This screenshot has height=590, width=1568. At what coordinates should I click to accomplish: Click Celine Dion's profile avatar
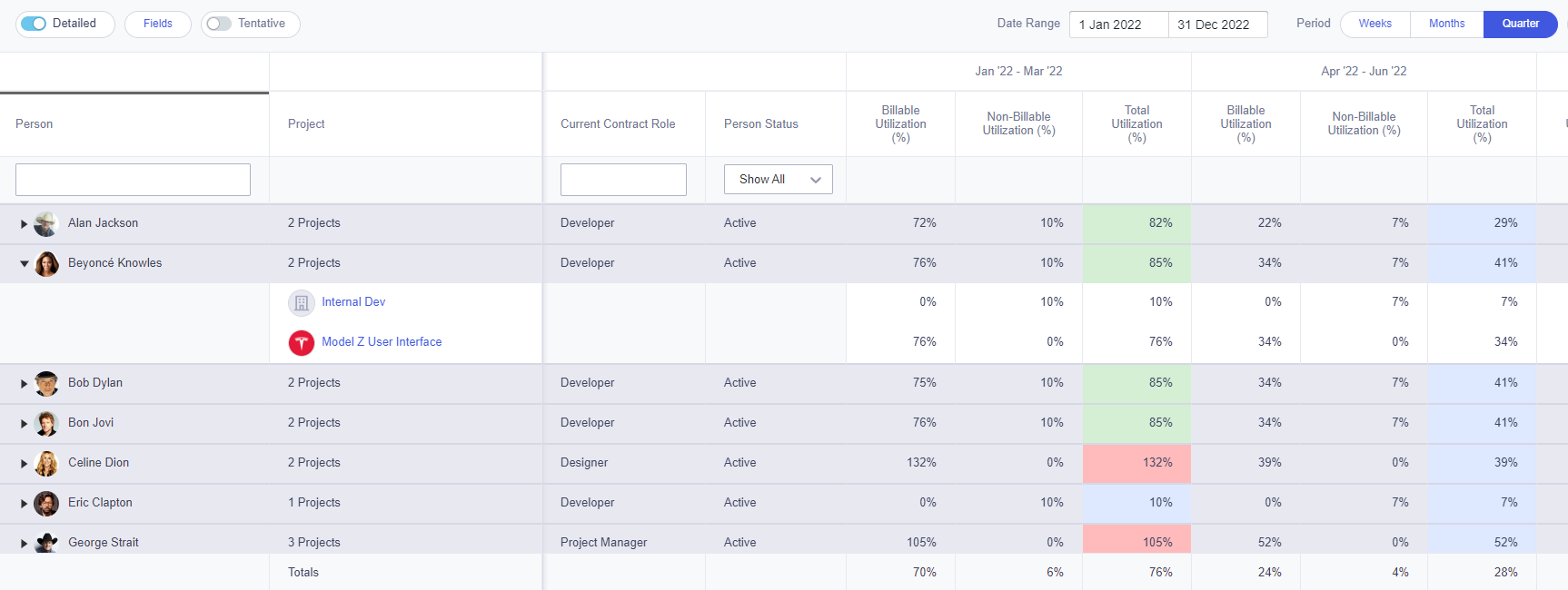(x=45, y=463)
